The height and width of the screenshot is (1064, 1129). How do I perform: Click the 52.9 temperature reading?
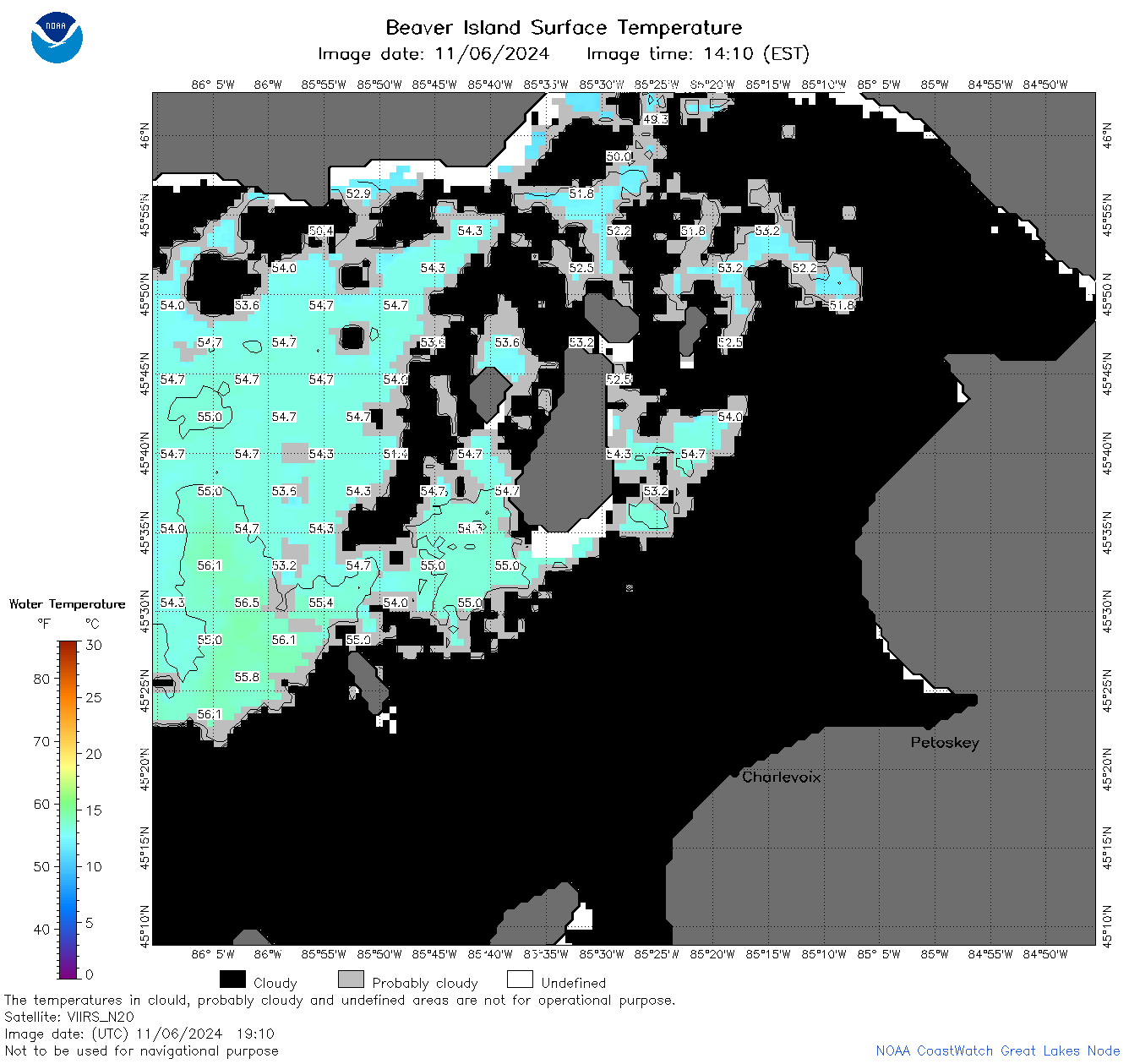click(x=358, y=194)
